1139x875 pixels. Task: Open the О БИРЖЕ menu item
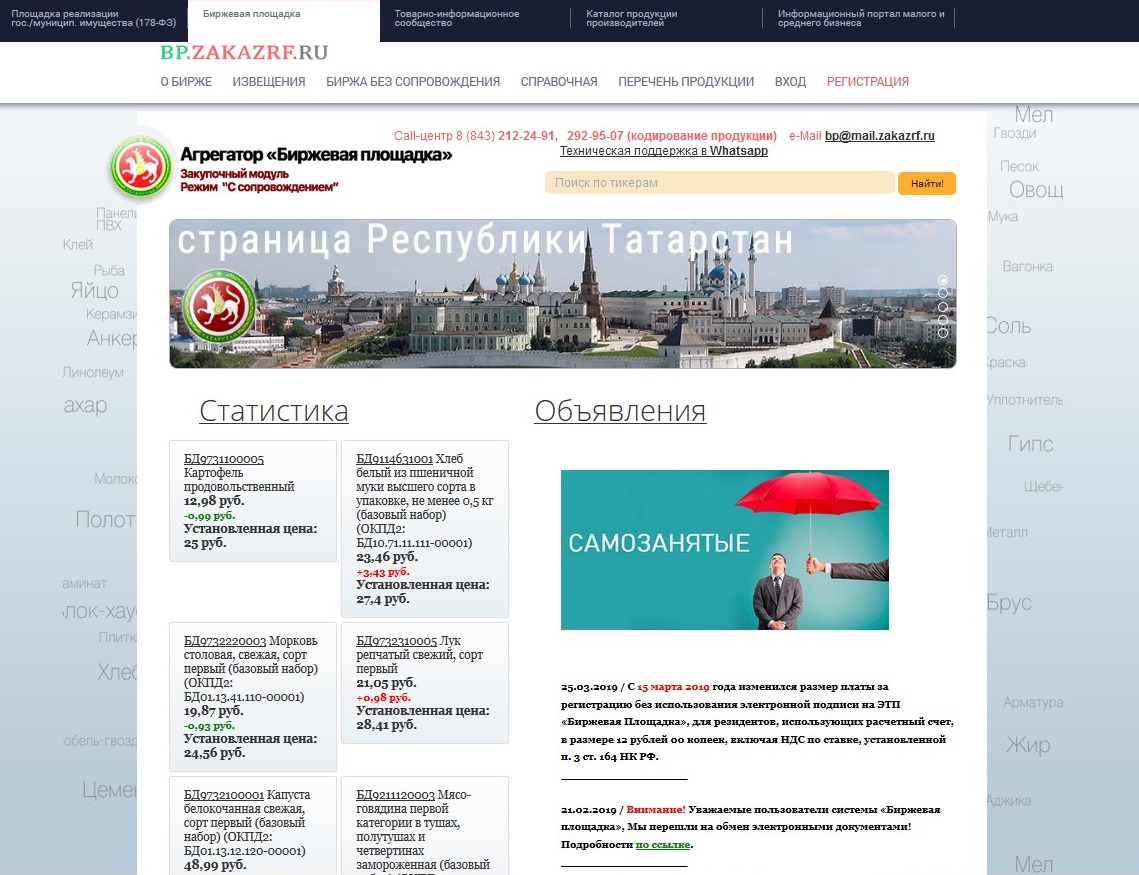click(x=186, y=82)
